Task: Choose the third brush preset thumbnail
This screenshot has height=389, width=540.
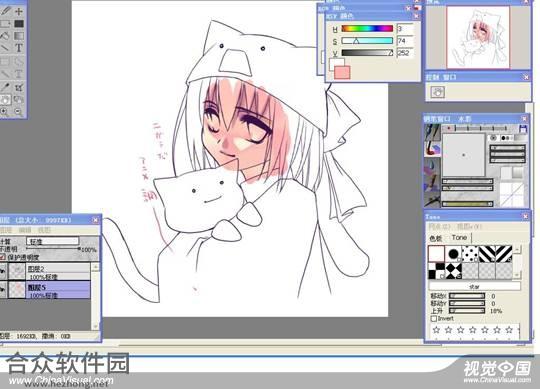Action: 432,166
